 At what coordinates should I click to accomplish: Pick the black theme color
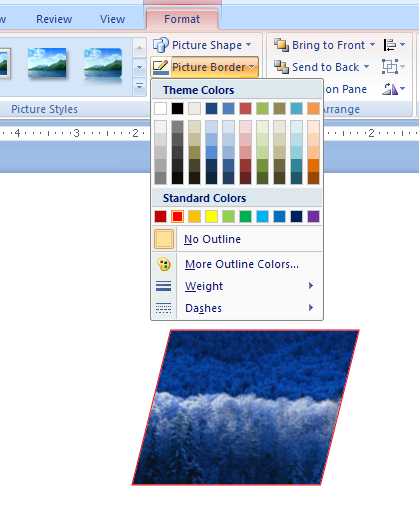click(177, 109)
